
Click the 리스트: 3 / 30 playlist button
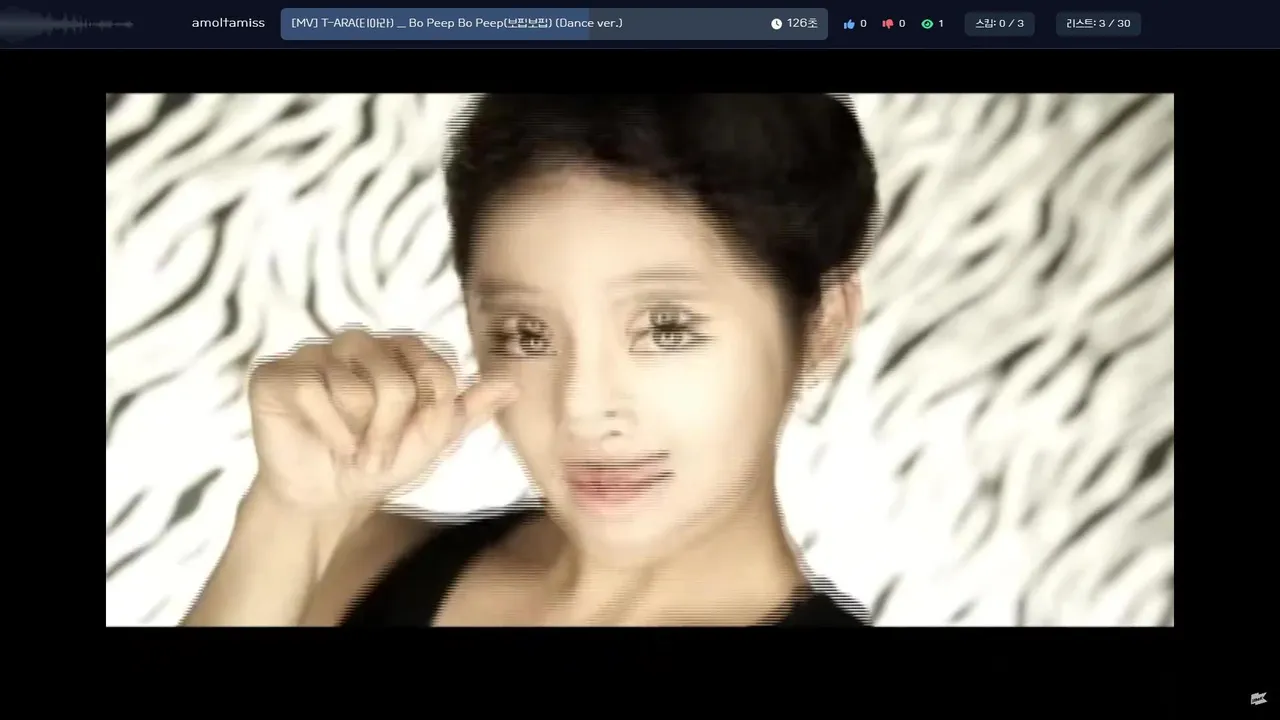click(x=1098, y=23)
